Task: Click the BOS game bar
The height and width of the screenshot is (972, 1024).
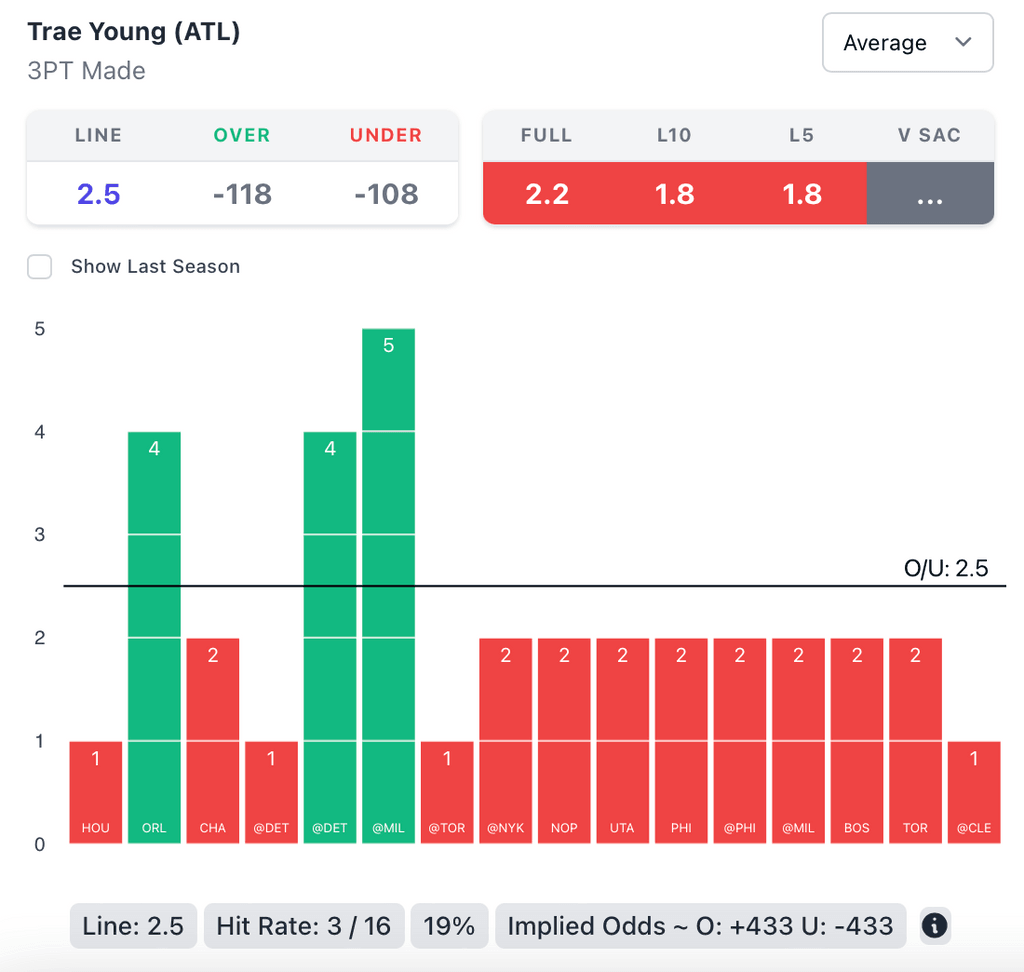Action: (857, 741)
